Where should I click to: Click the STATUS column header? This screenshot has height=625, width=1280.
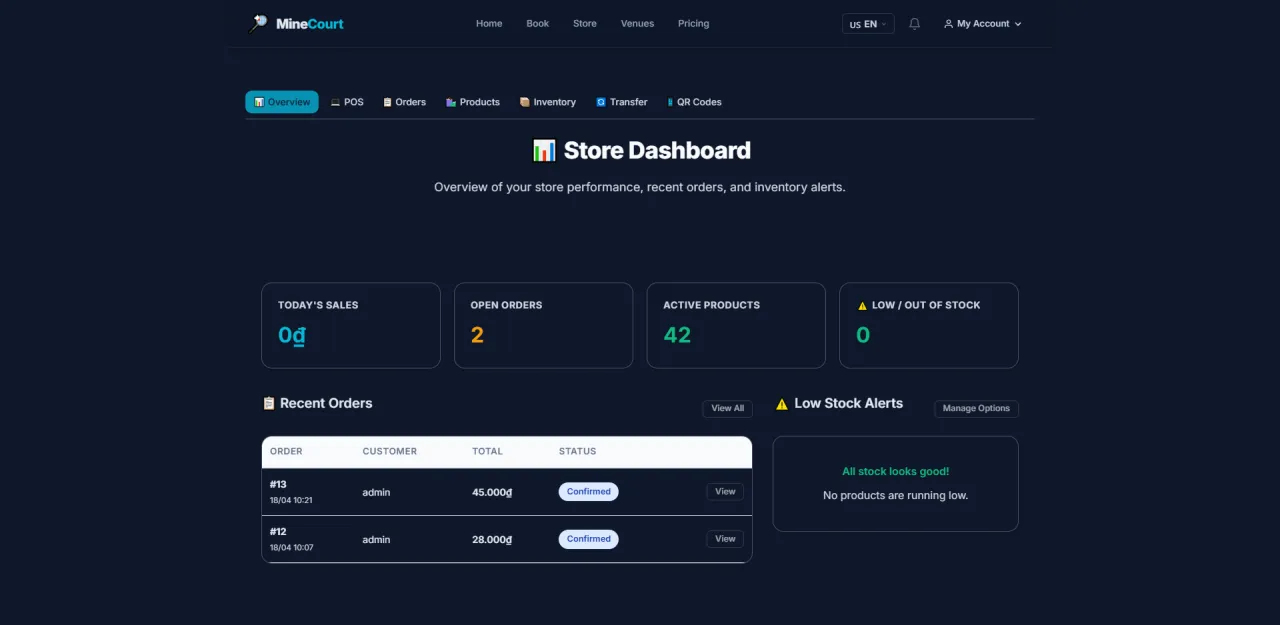tap(577, 451)
